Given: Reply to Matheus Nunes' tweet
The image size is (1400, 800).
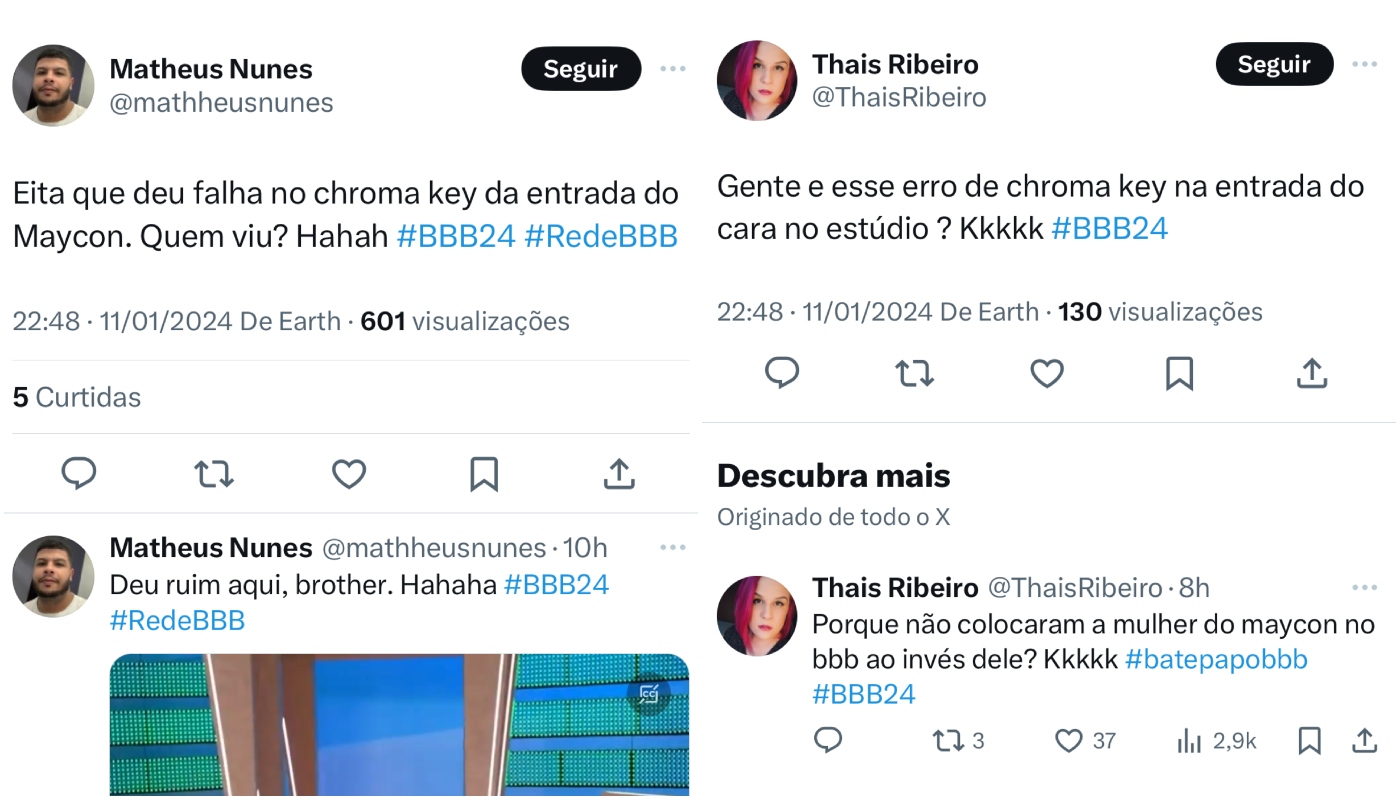Looking at the screenshot, I should click(x=79, y=474).
